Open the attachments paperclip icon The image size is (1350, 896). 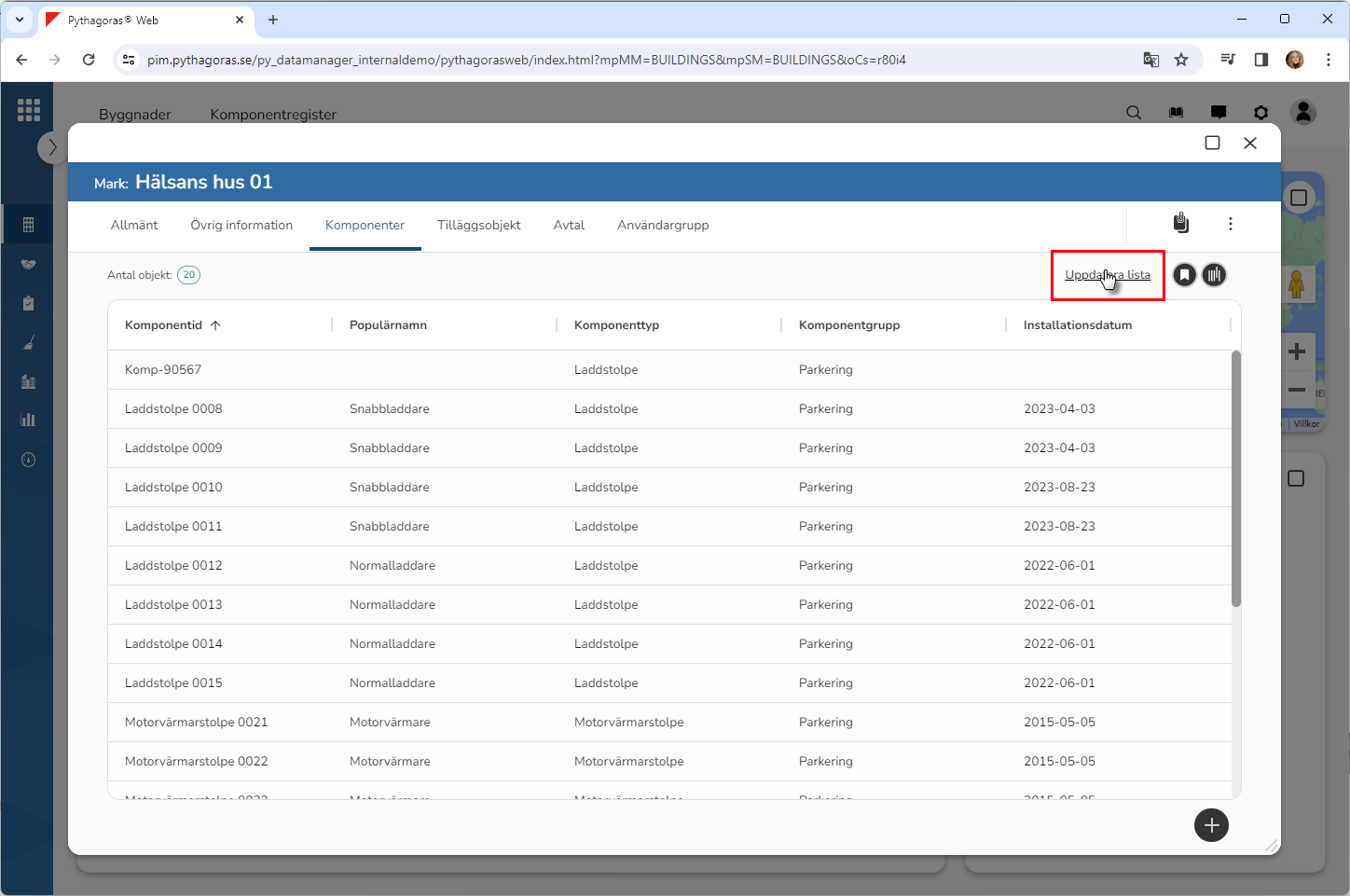tap(1180, 223)
